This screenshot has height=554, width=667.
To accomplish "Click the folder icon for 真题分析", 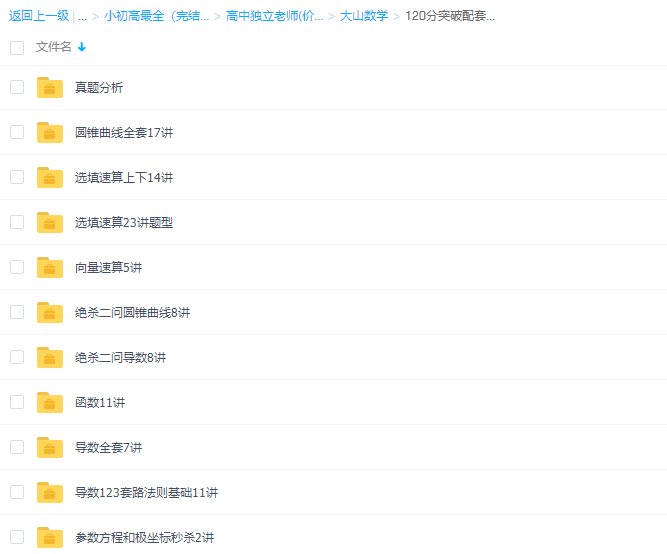I will click(50, 88).
